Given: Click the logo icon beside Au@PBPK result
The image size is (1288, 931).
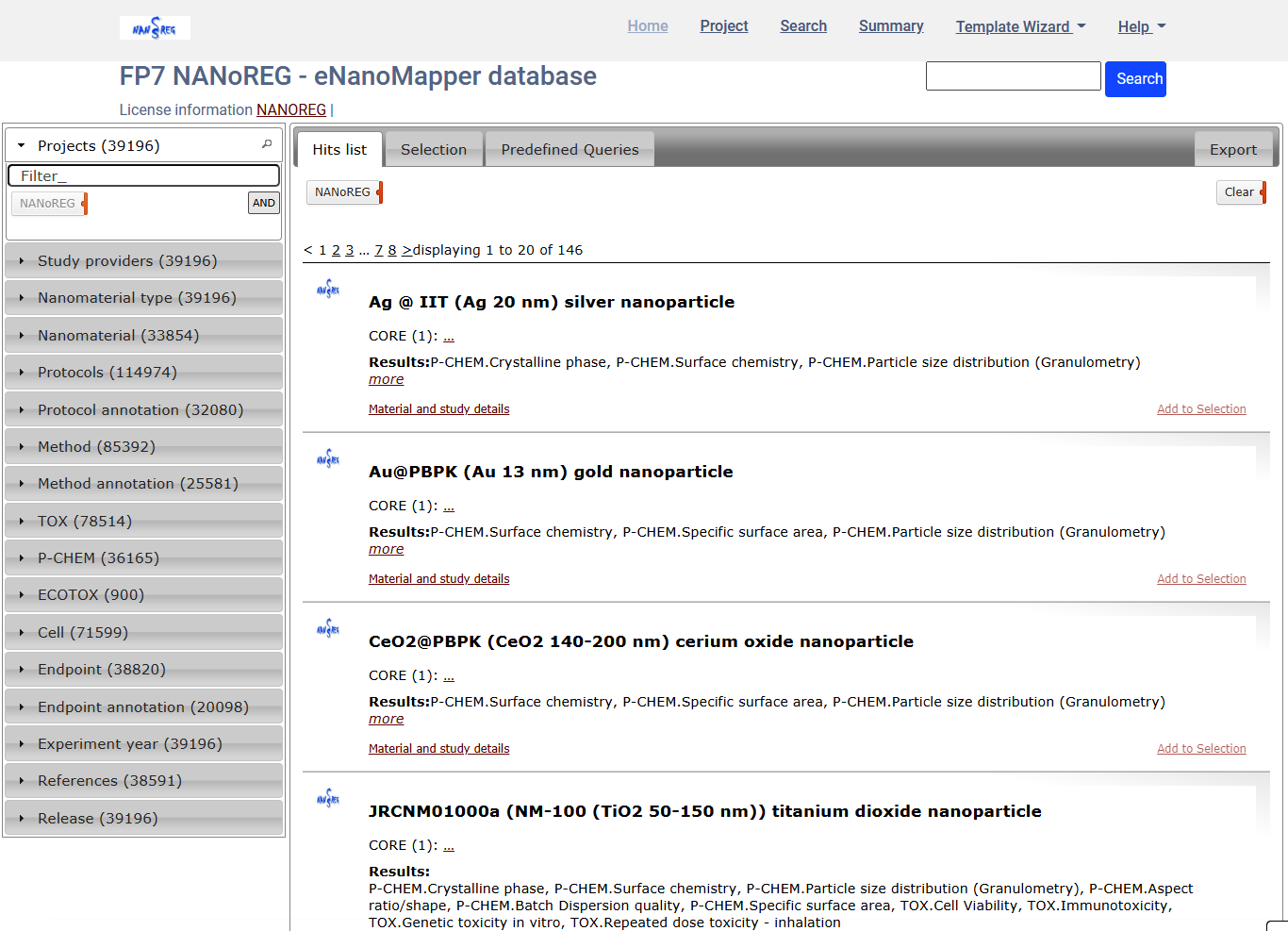Looking at the screenshot, I should click(x=328, y=458).
